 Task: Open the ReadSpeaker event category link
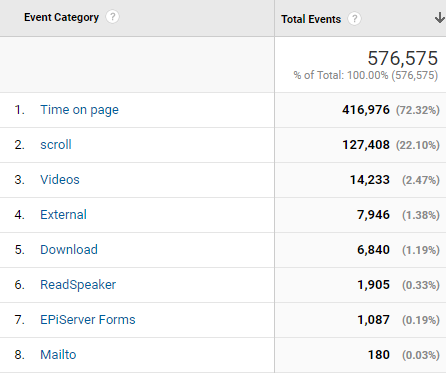(78, 285)
